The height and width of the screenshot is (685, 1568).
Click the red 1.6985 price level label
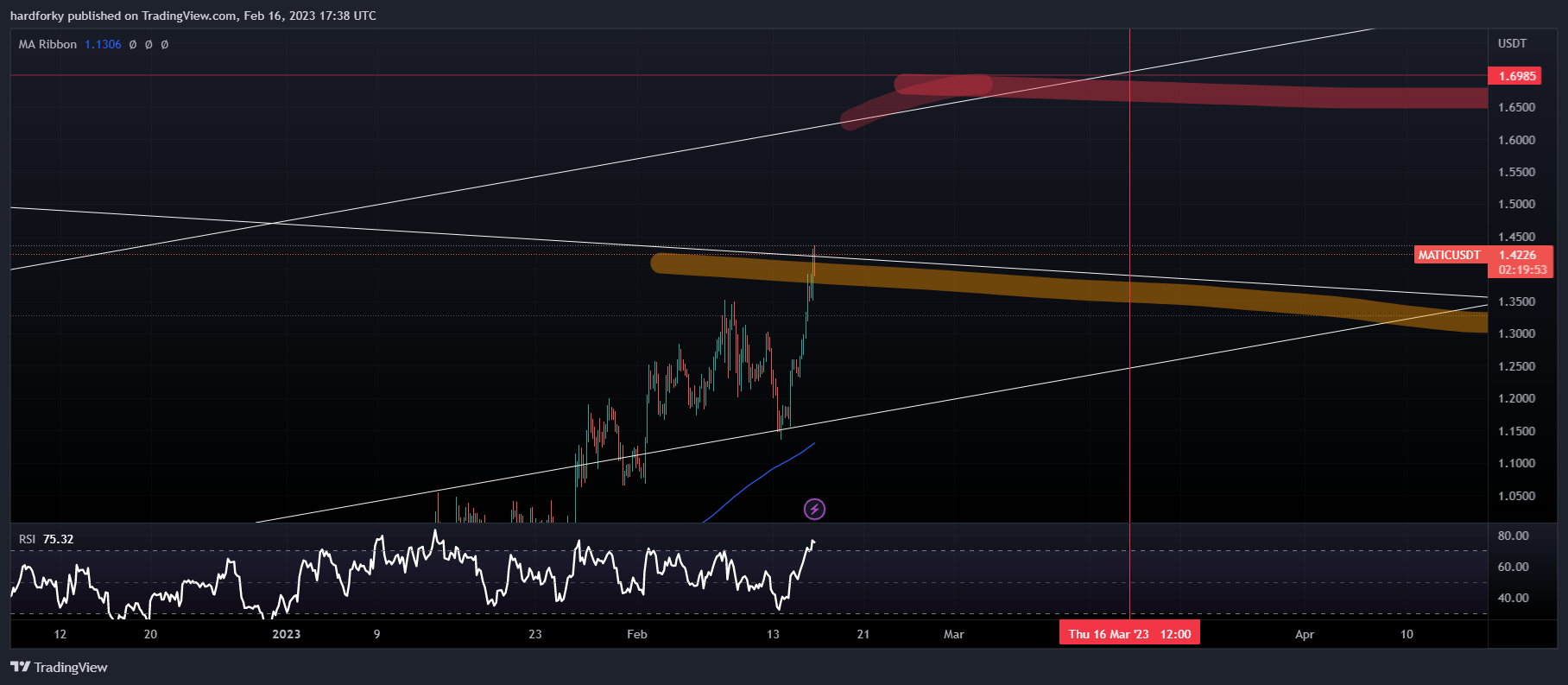(x=1514, y=76)
